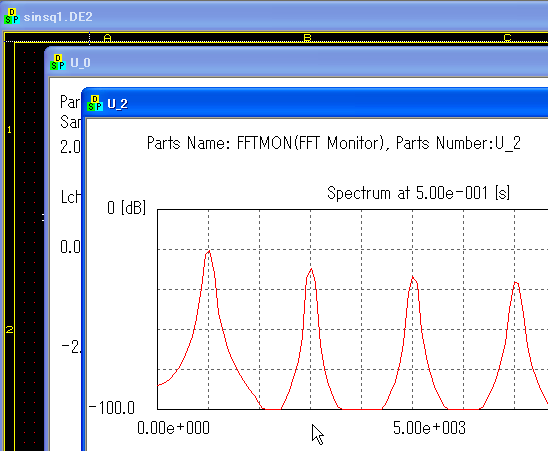Viewport: 548px width, 451px height.
Task: Click the second red spectrum peak
Action: 311,269
